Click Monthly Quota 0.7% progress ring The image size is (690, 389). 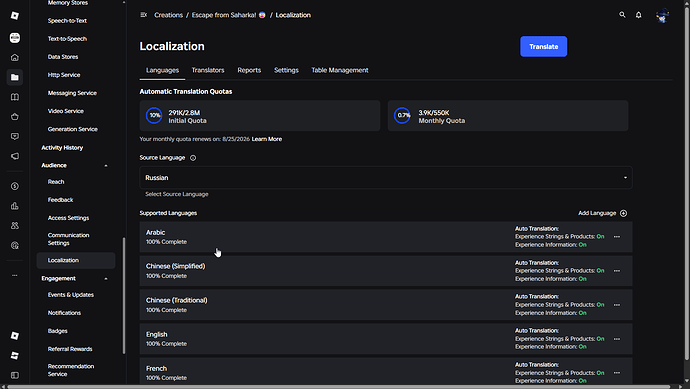[x=402, y=116]
